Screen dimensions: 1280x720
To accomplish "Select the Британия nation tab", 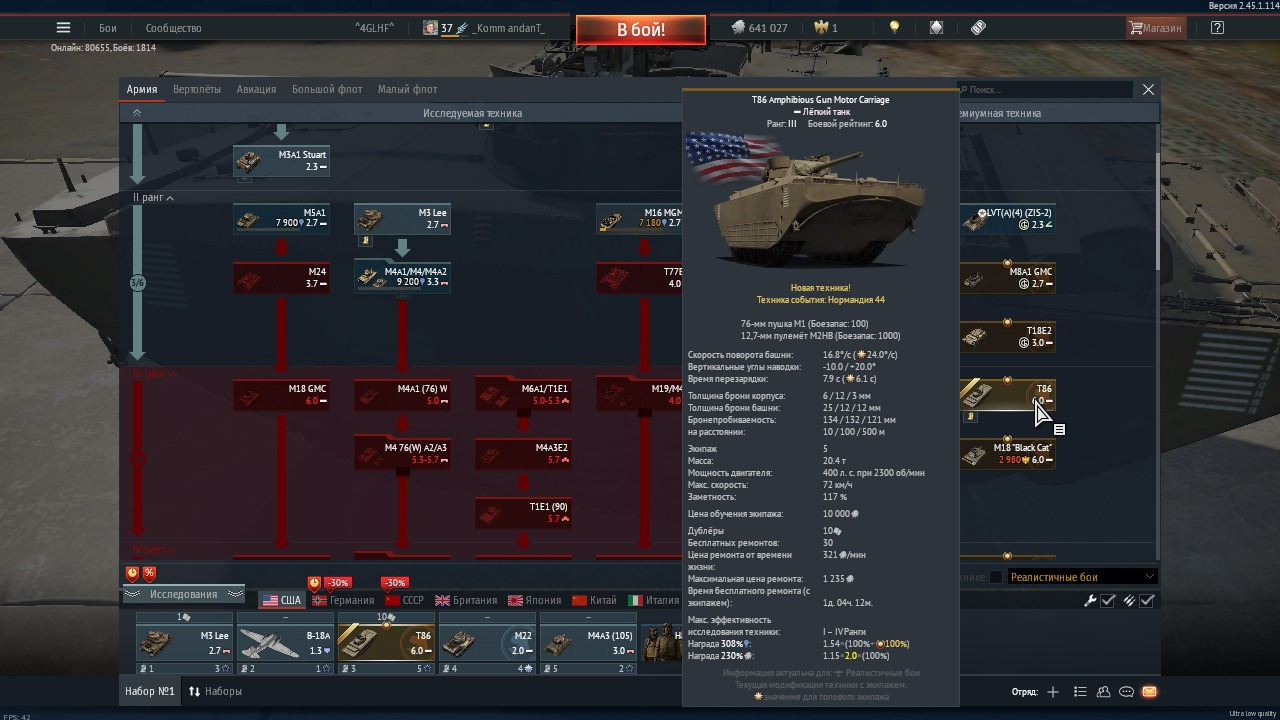I will pos(465,600).
